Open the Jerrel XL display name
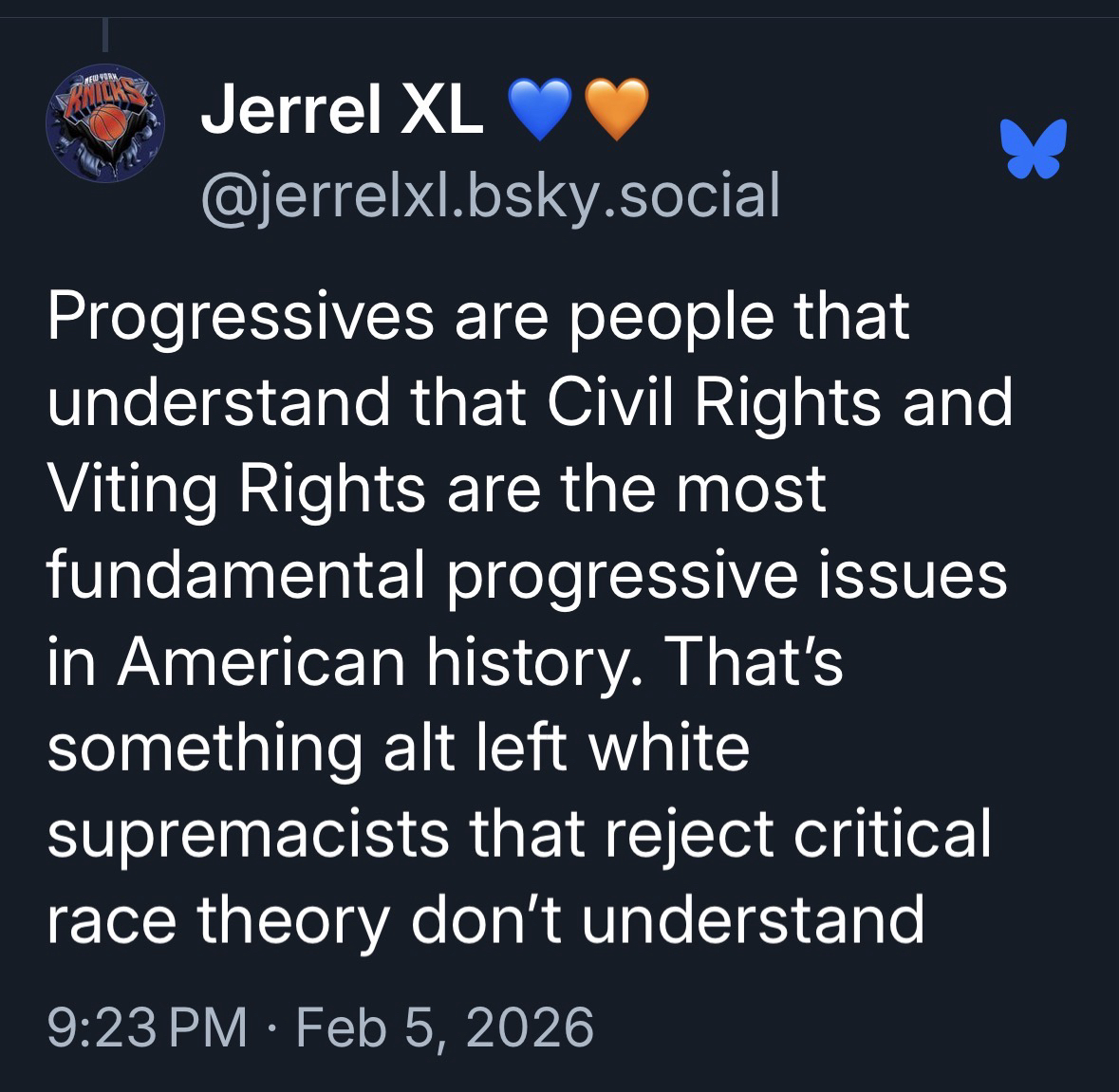The width and height of the screenshot is (1119, 1092). 340,113
